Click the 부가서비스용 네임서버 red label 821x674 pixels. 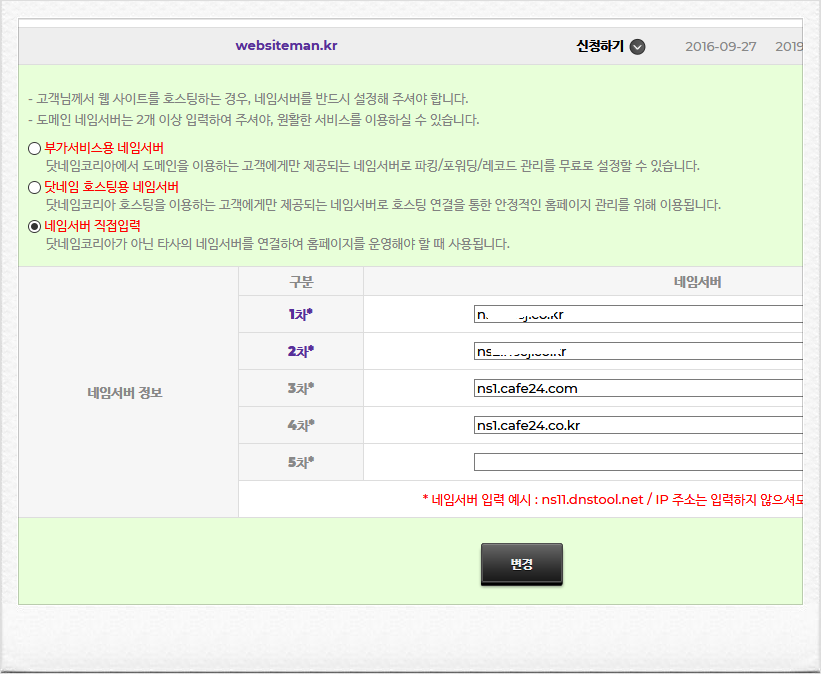104,148
